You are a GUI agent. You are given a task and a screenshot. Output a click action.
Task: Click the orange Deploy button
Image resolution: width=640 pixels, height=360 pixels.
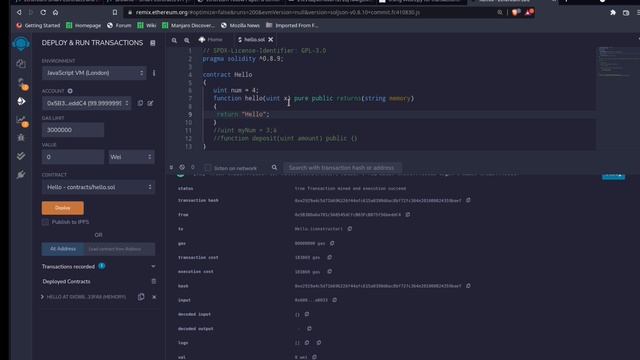pyautogui.click(x=62, y=208)
